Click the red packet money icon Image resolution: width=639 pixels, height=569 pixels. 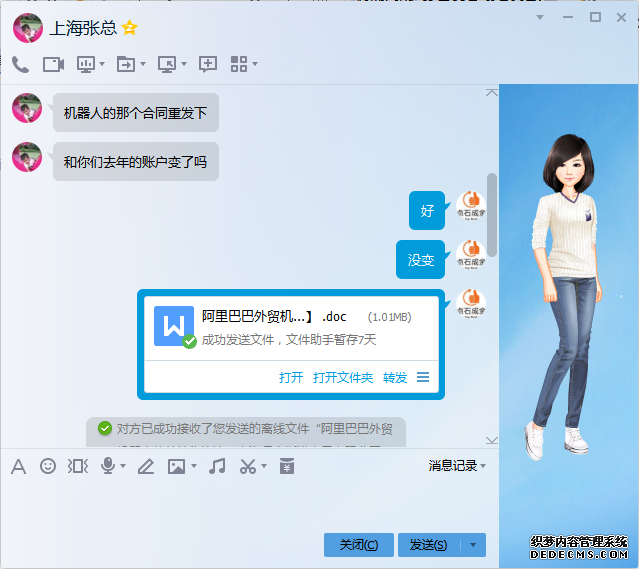(287, 466)
